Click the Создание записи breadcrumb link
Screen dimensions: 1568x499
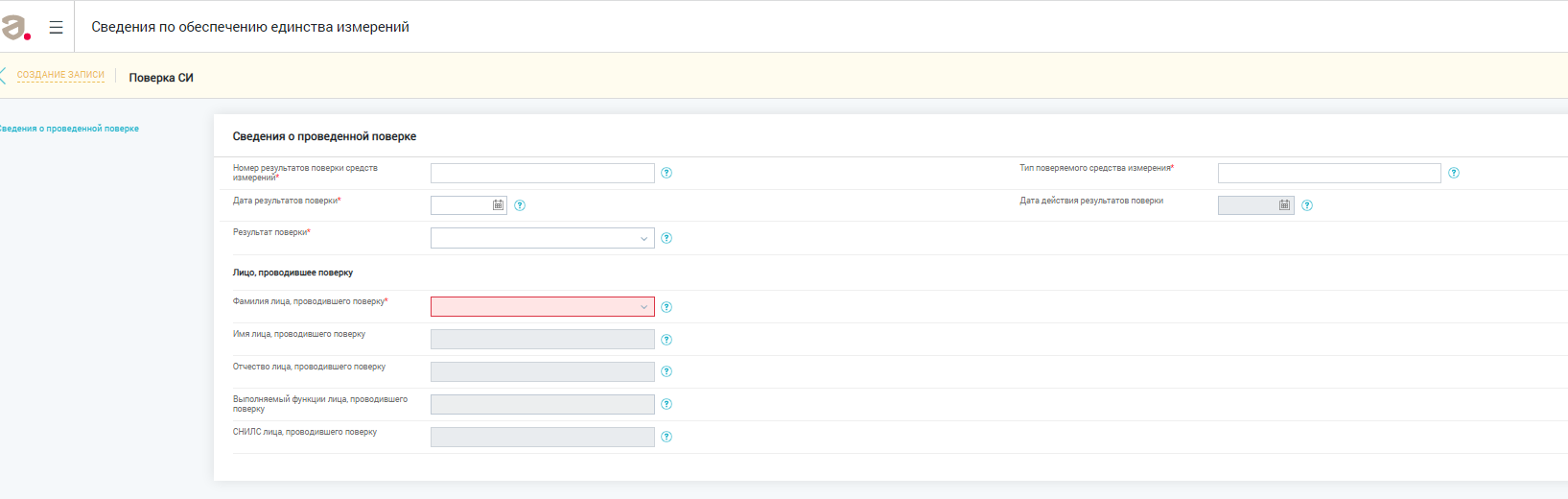point(60,75)
